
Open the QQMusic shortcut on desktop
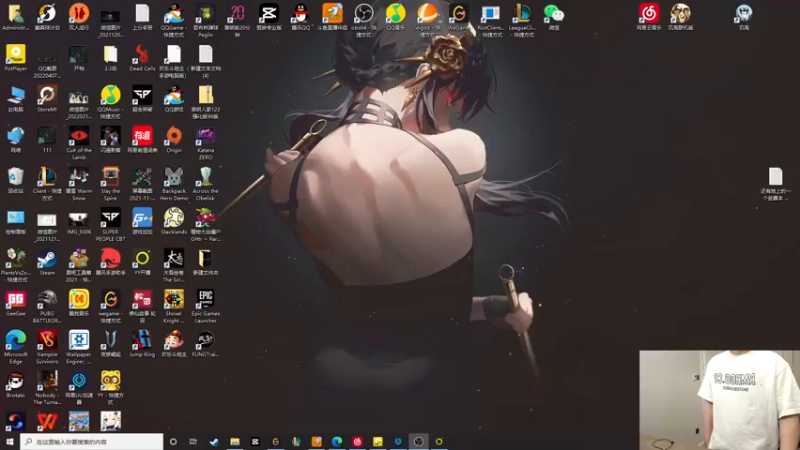110,95
